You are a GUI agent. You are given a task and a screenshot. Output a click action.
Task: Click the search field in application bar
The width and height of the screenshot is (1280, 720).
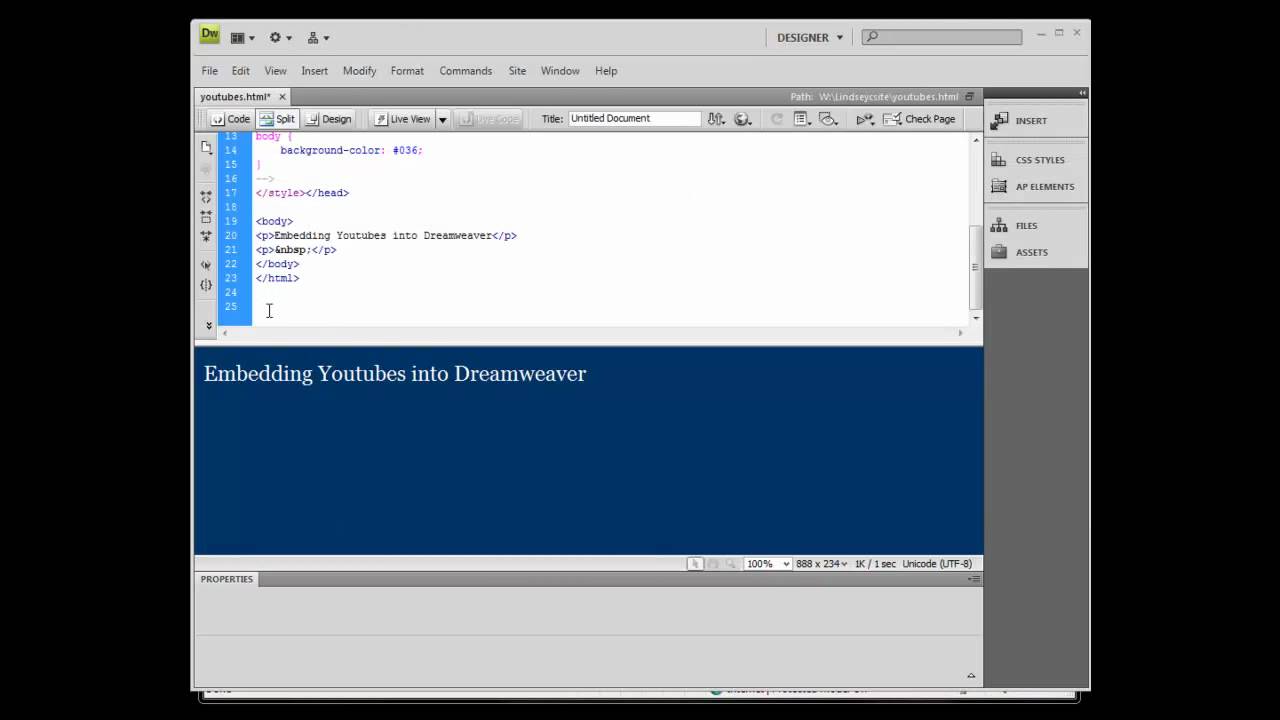pos(943,37)
